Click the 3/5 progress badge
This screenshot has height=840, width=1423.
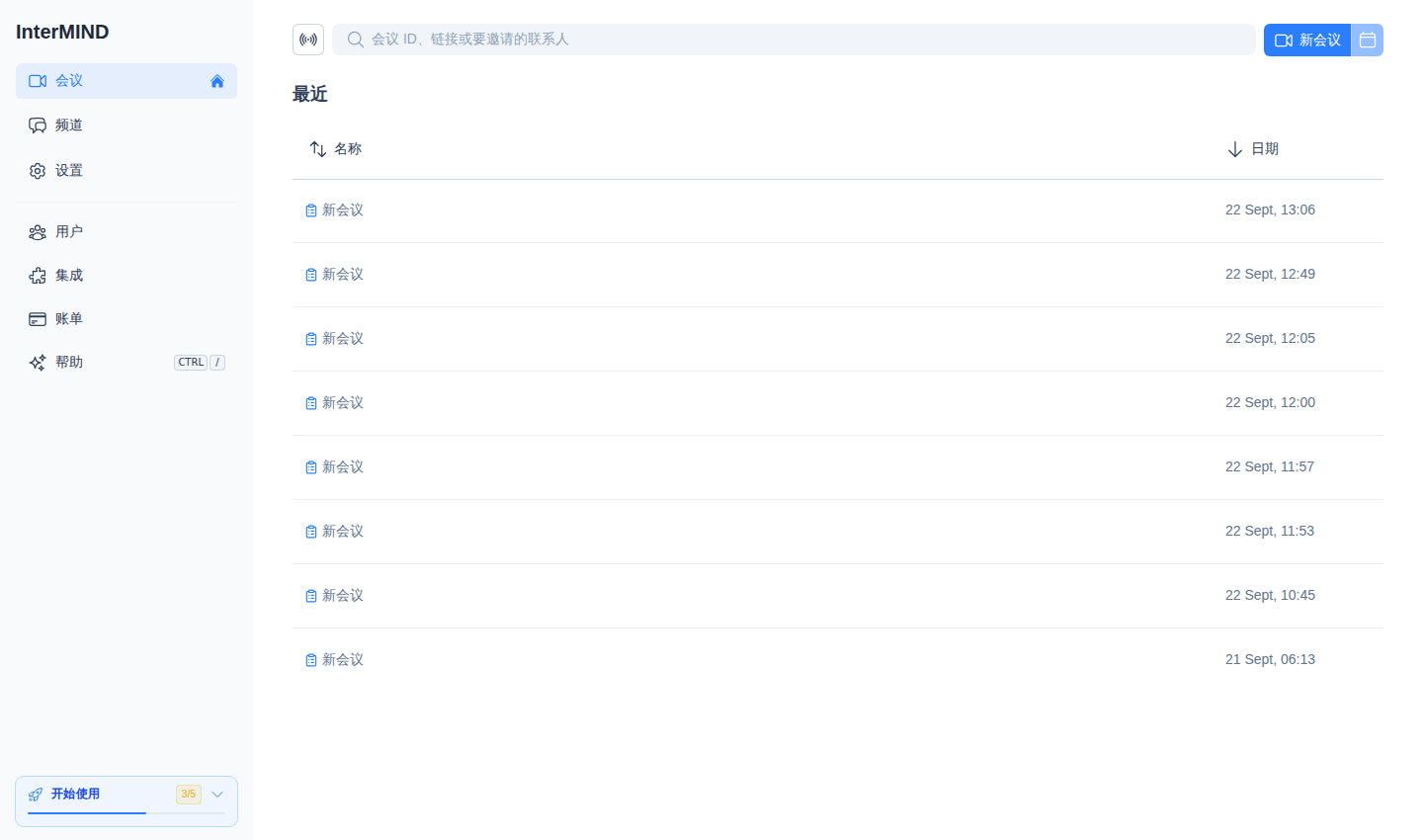pyautogui.click(x=189, y=795)
